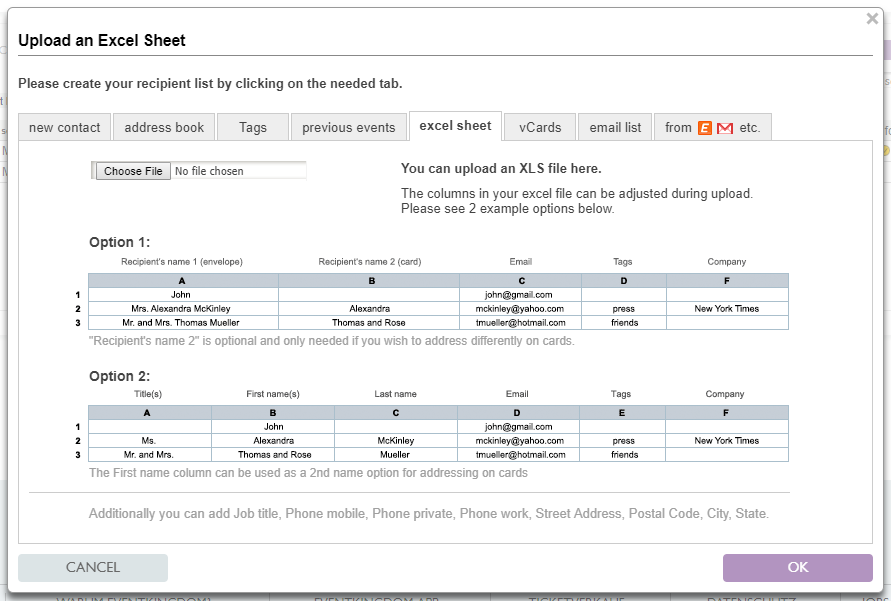Confirm with the purple OK button

797,567
